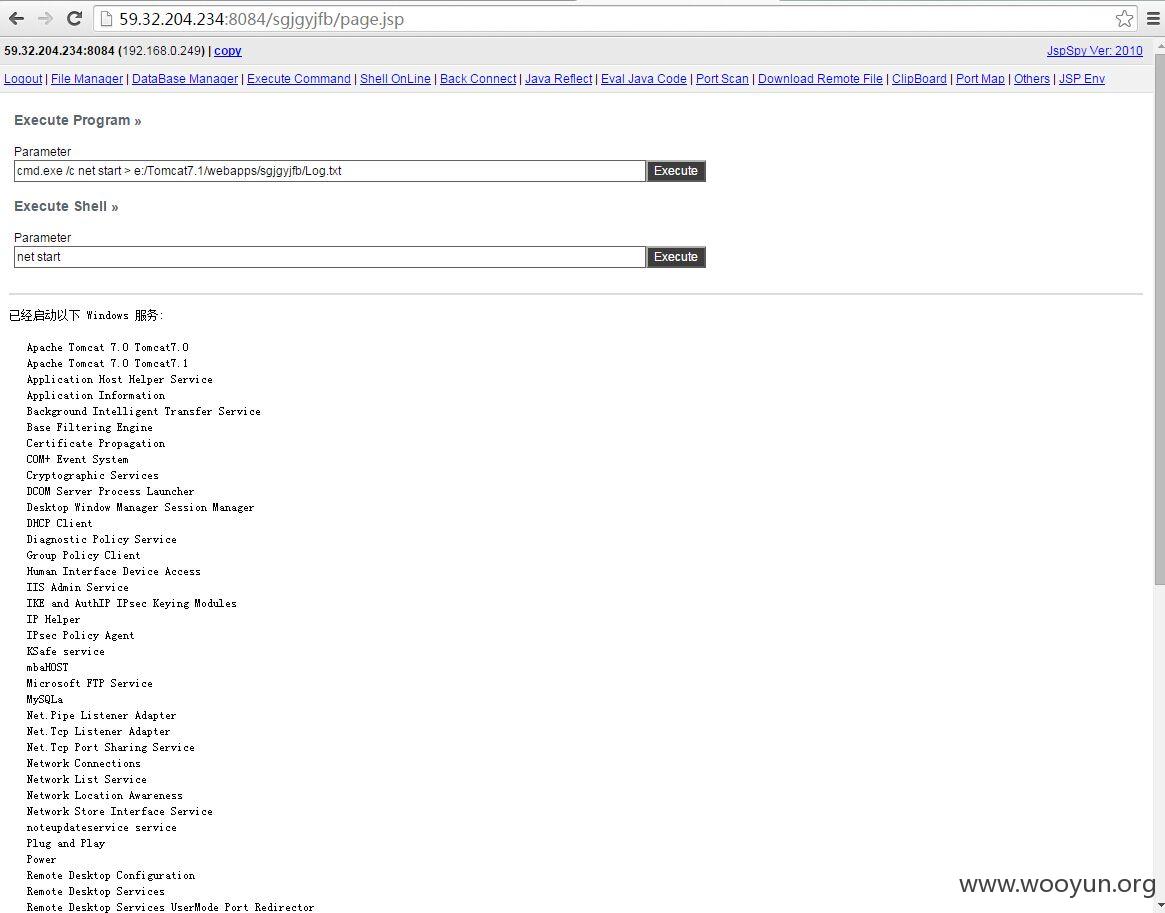Click 'IP Helper' row

(53, 620)
